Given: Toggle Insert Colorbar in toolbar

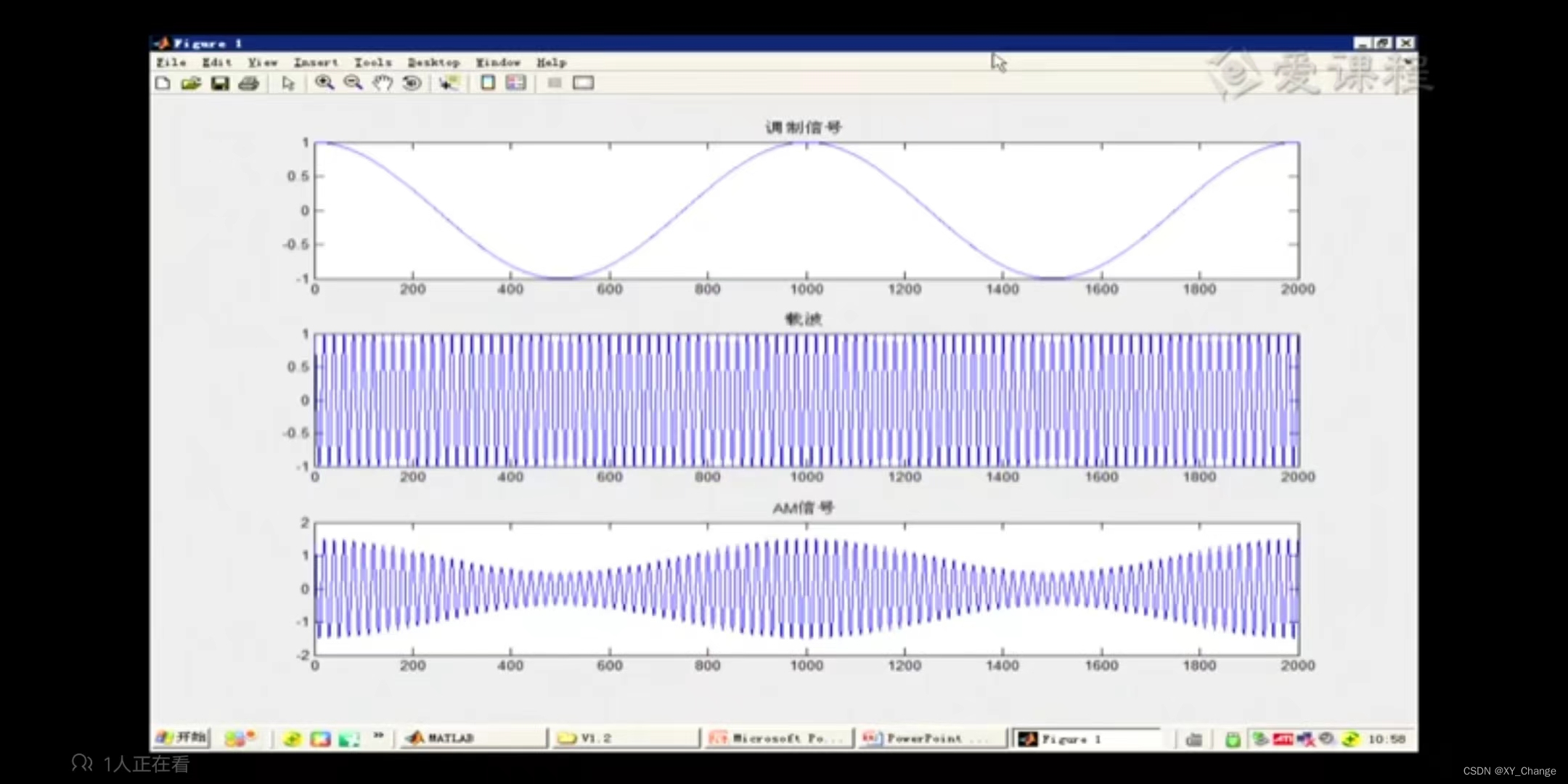Looking at the screenshot, I should point(488,83).
